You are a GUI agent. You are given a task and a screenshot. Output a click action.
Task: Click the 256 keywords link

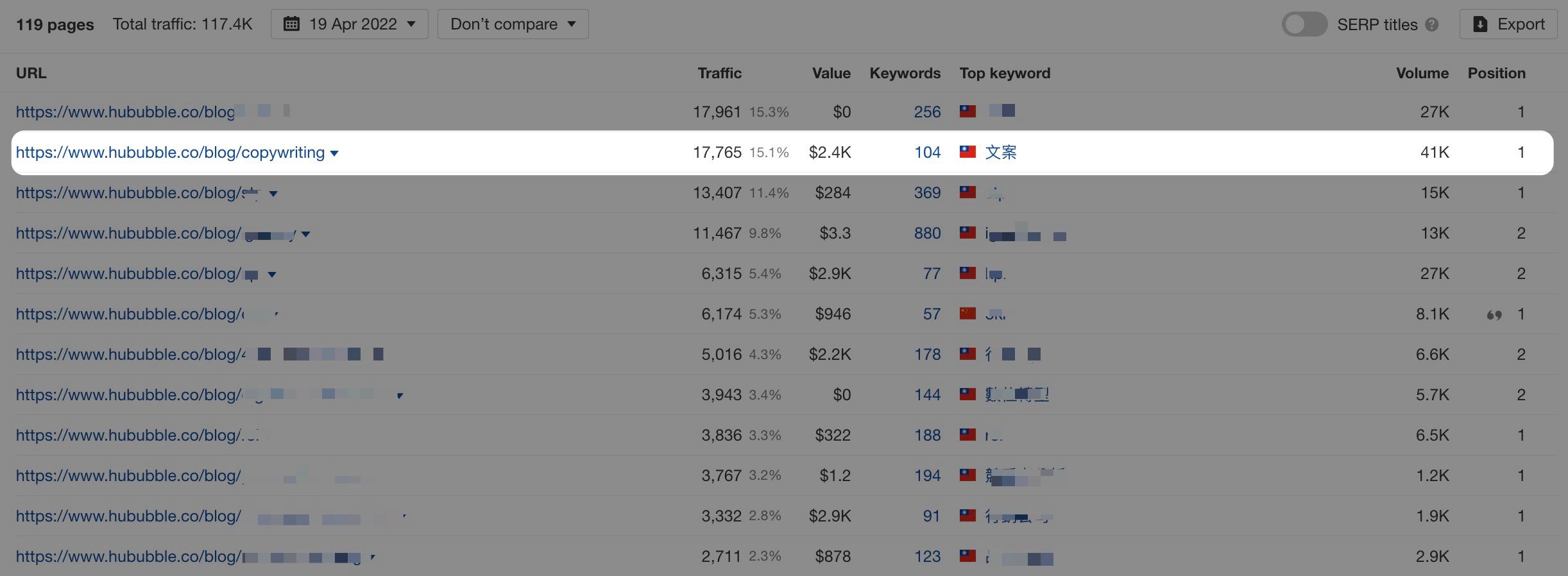coord(928,111)
